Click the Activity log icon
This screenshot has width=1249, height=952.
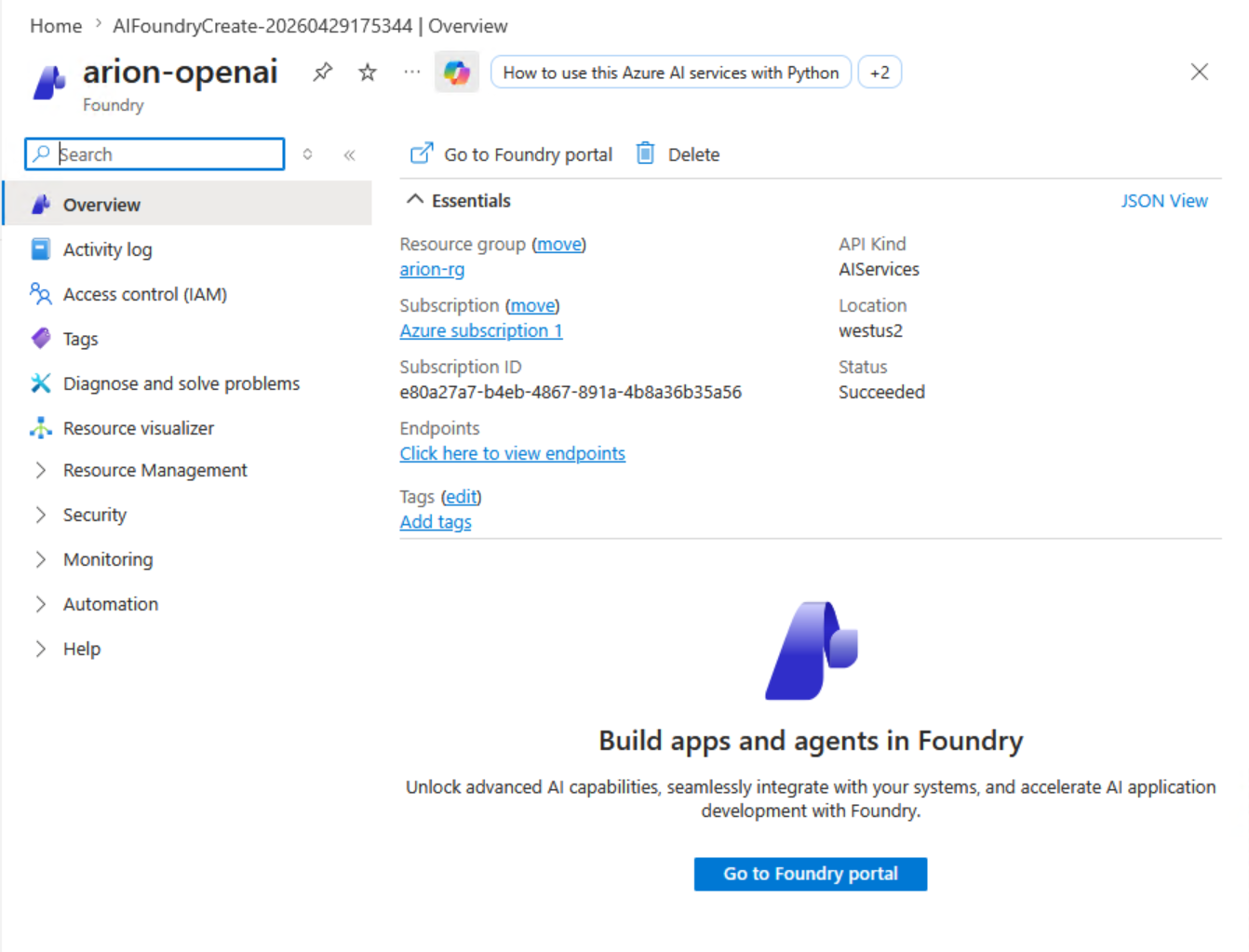(40, 249)
